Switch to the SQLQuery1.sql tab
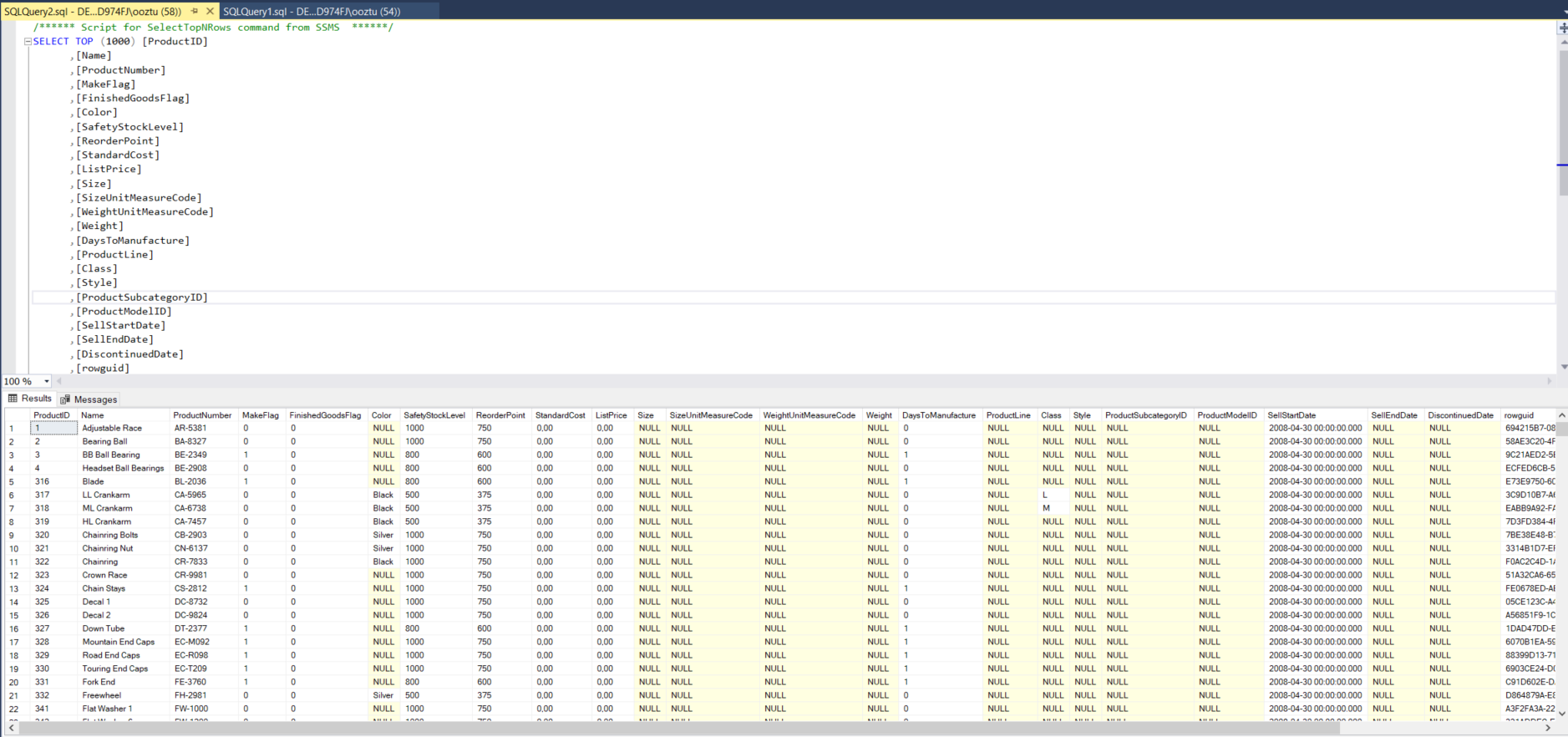 coord(312,12)
